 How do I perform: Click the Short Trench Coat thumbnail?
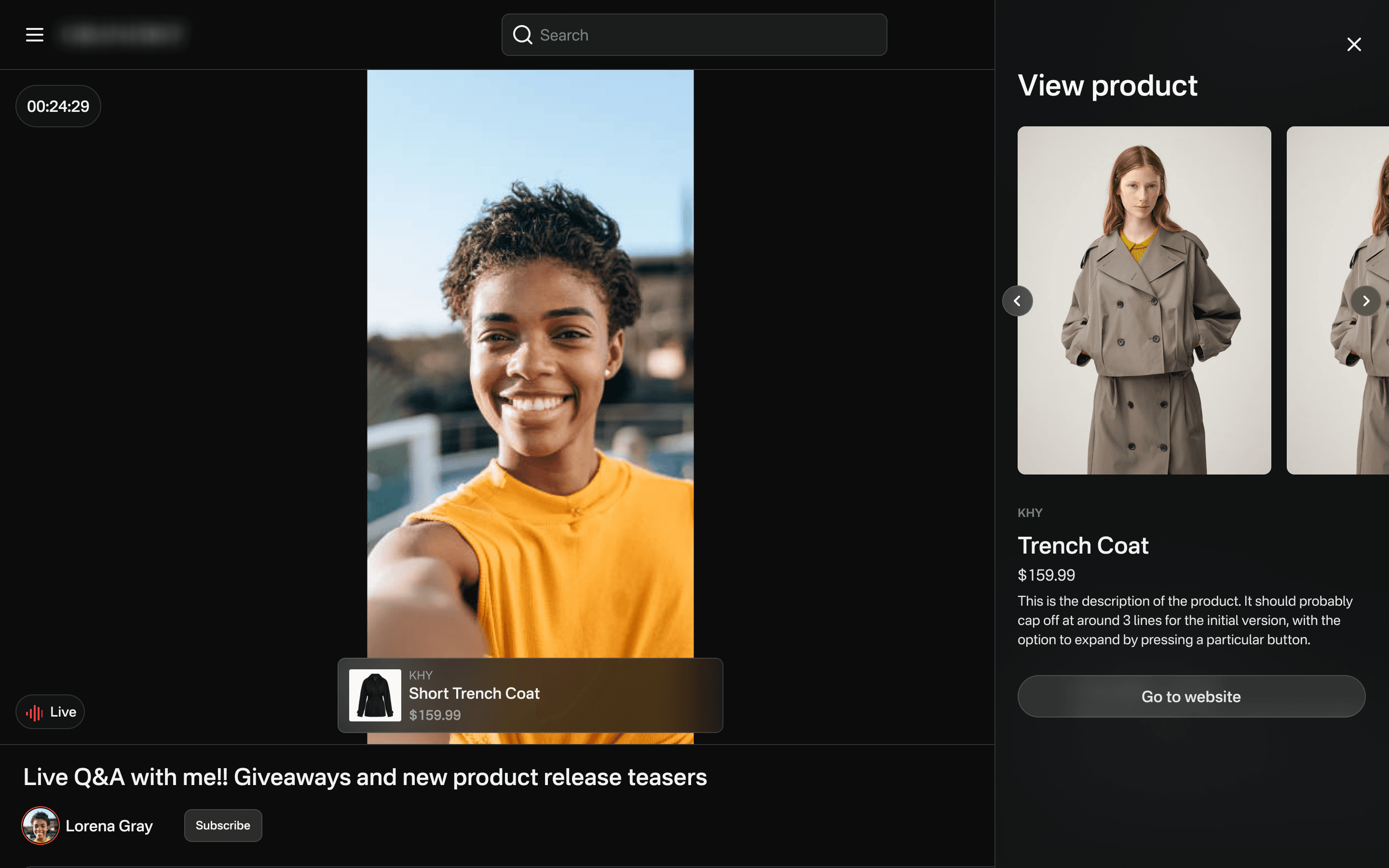click(375, 695)
